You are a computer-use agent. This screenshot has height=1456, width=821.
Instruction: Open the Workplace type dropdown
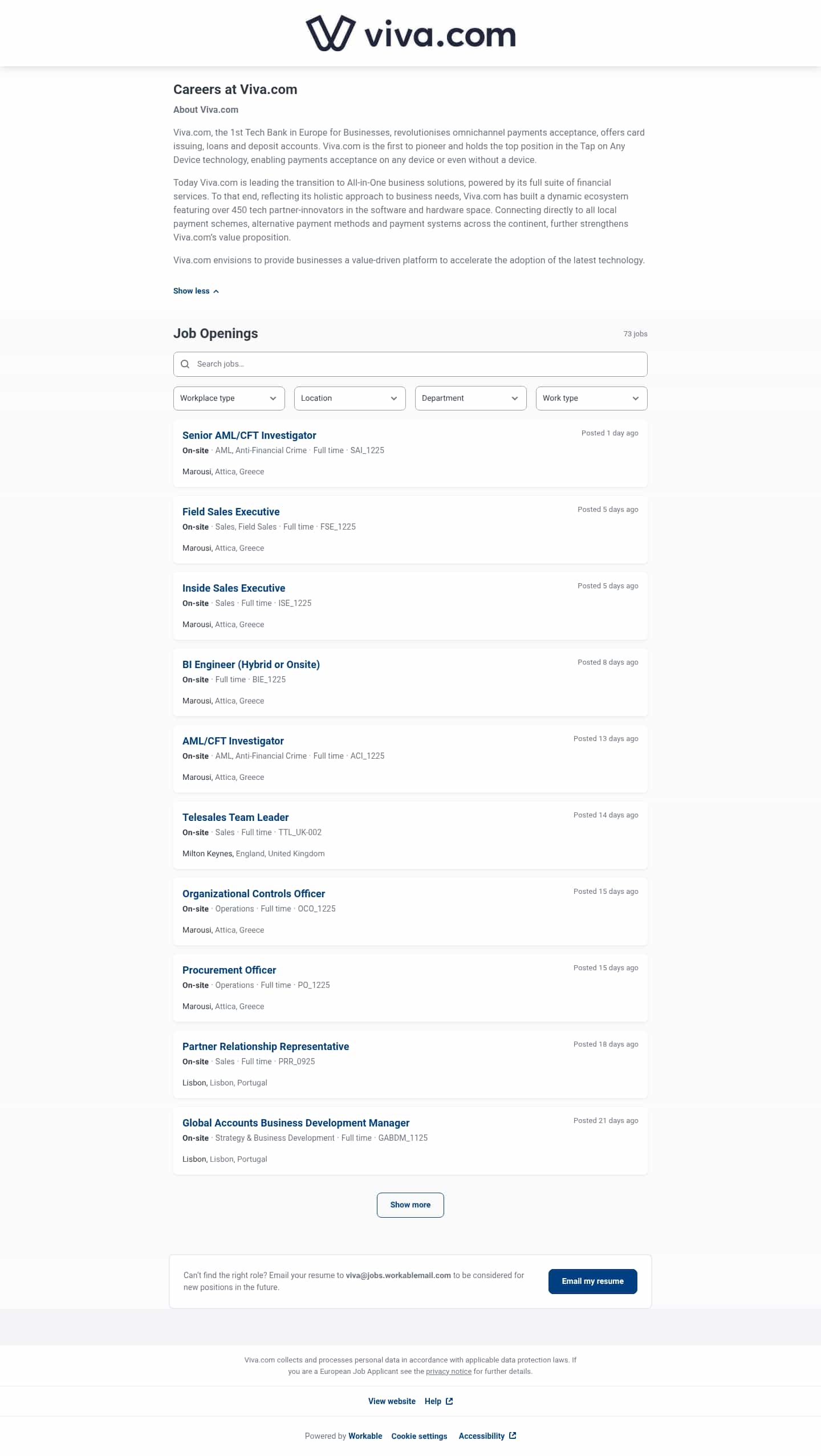[x=229, y=398]
